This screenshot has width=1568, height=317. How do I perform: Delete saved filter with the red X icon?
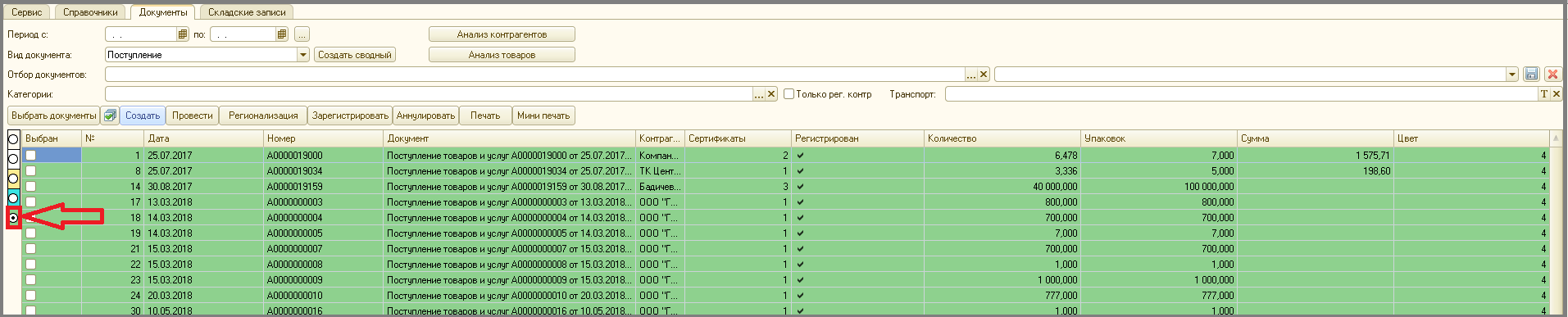(x=1552, y=75)
